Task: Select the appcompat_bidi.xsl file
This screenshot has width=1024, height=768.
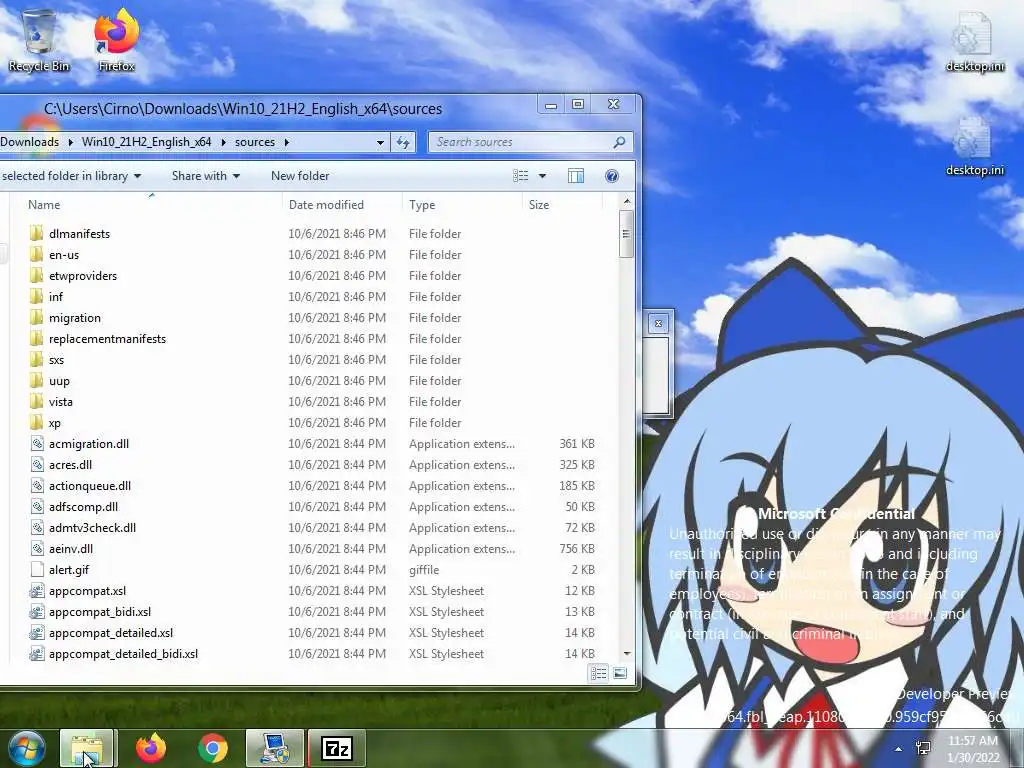Action: point(312,611)
